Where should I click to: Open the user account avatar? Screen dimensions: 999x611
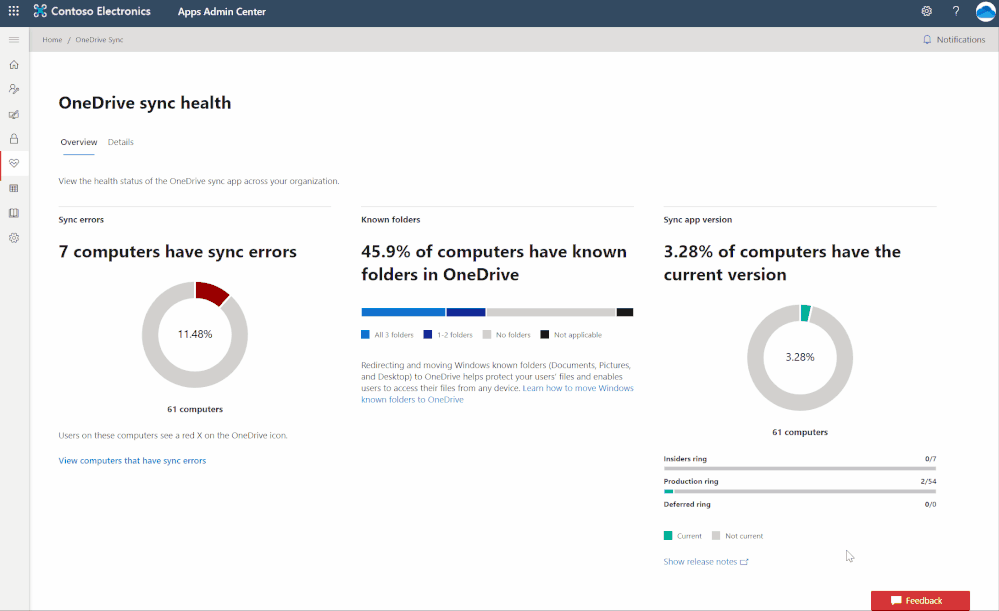986,11
